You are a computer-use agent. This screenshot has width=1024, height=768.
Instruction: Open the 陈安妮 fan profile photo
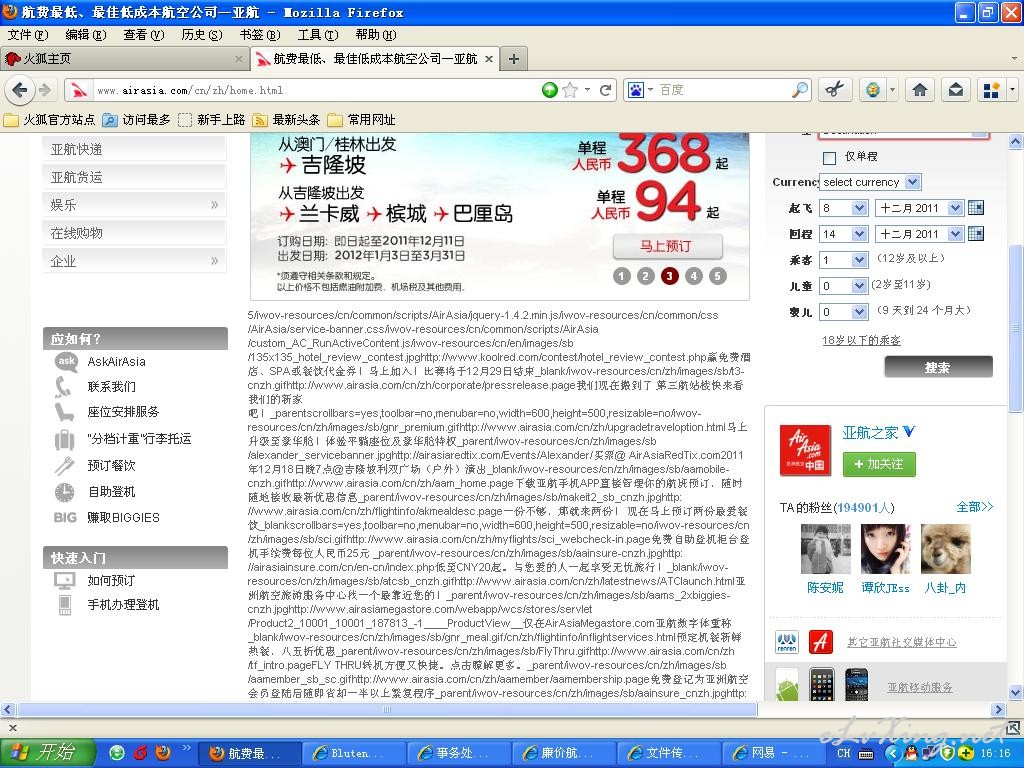coord(825,549)
